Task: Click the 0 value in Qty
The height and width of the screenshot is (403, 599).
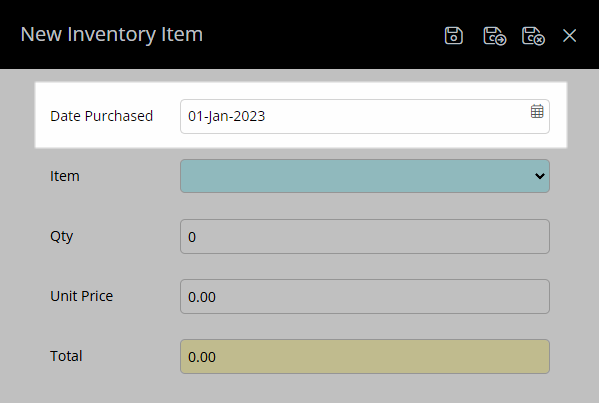Action: (192, 237)
